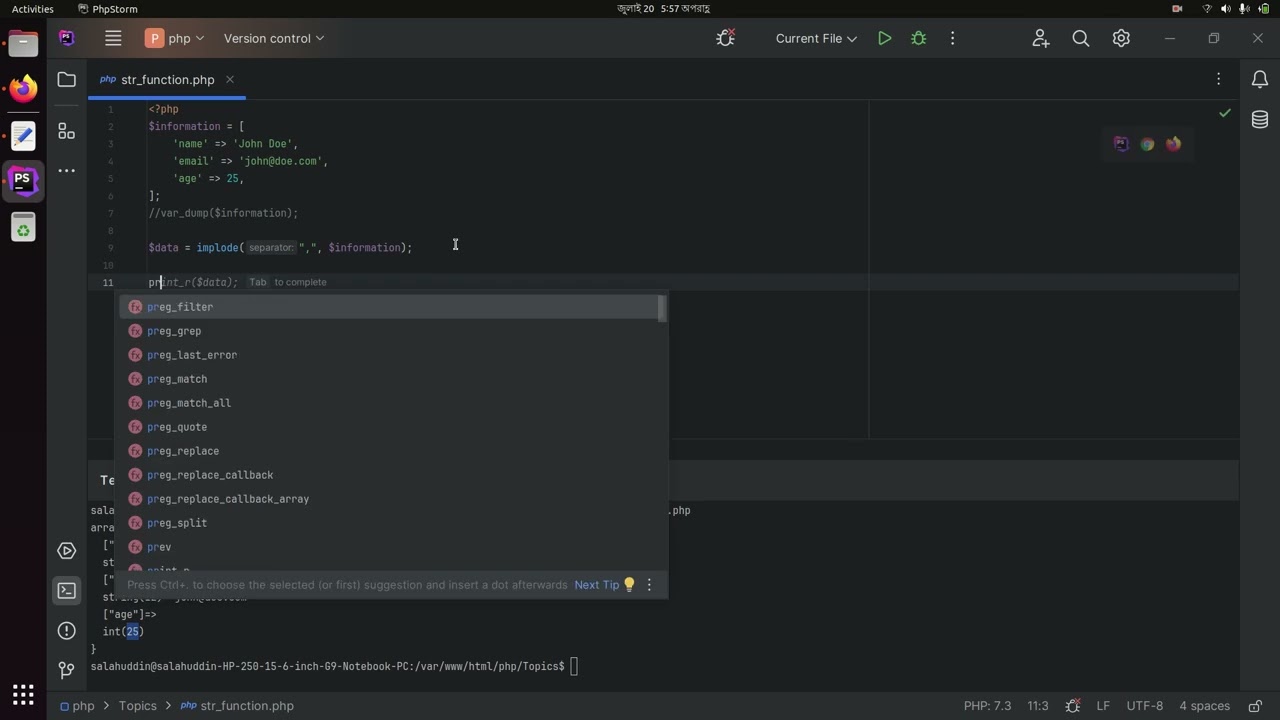Launch Firefox from Ubuntu dock
This screenshot has height=720, width=1280.
click(23, 89)
